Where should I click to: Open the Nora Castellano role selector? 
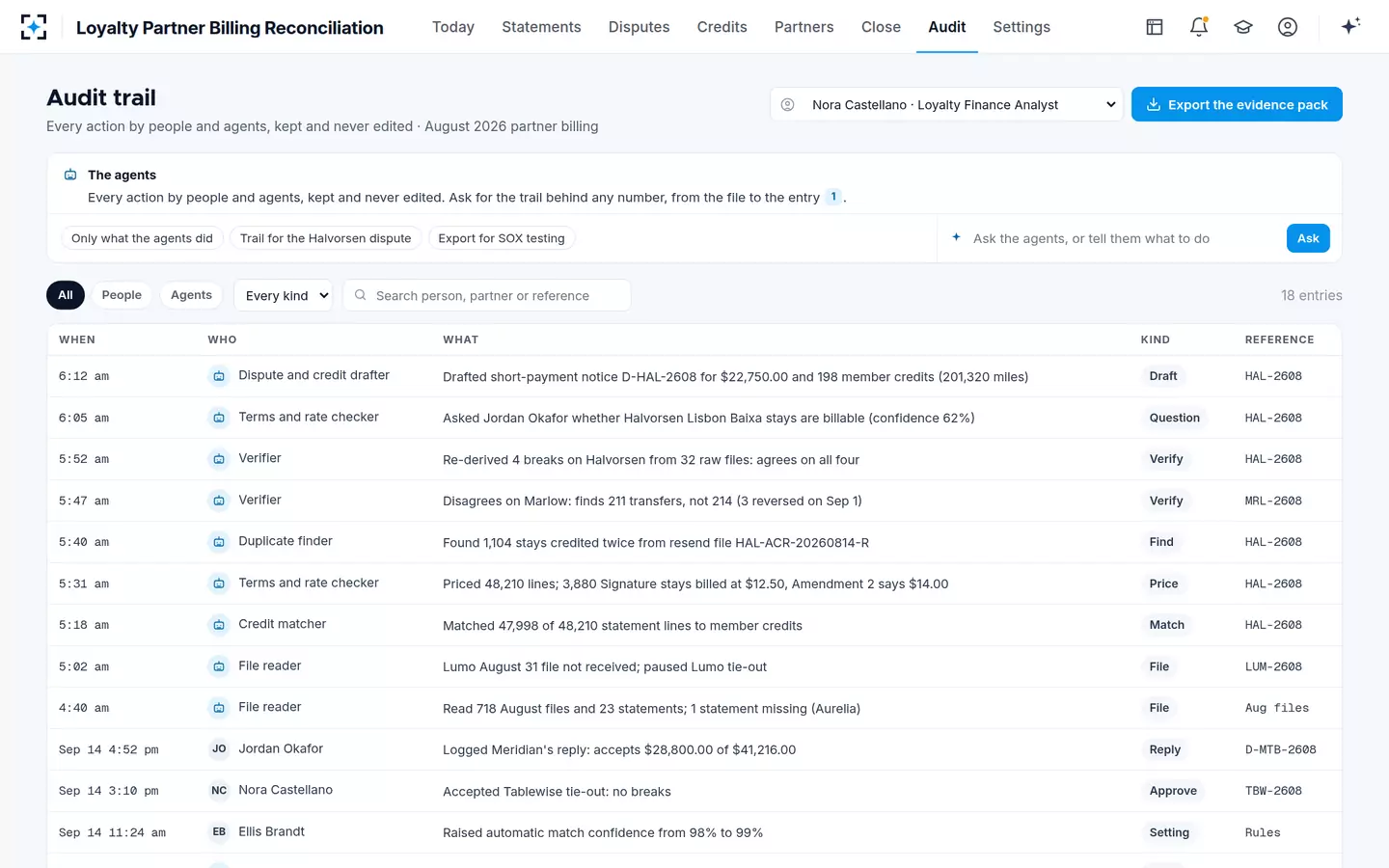(x=947, y=104)
